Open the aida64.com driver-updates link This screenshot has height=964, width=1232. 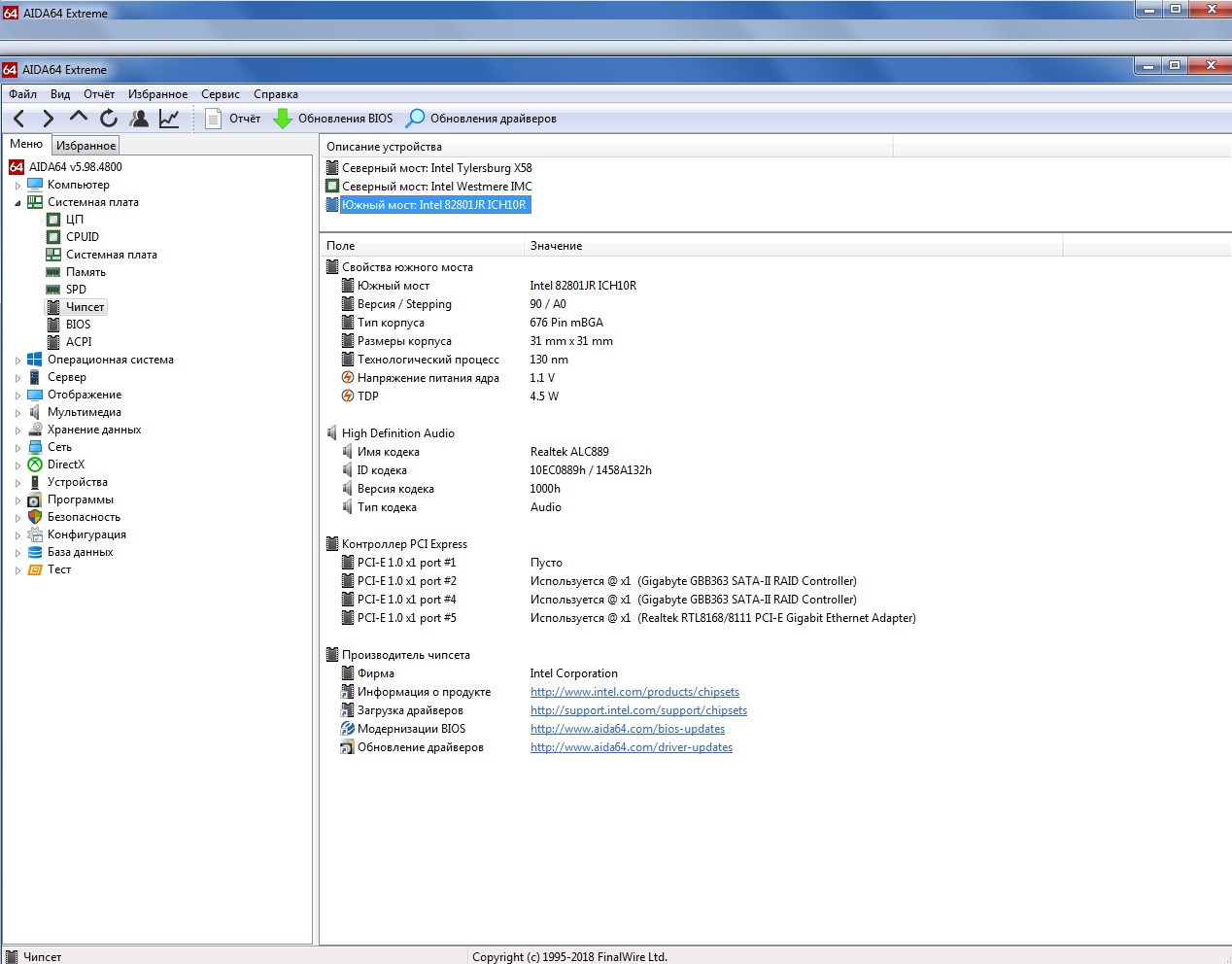point(632,747)
